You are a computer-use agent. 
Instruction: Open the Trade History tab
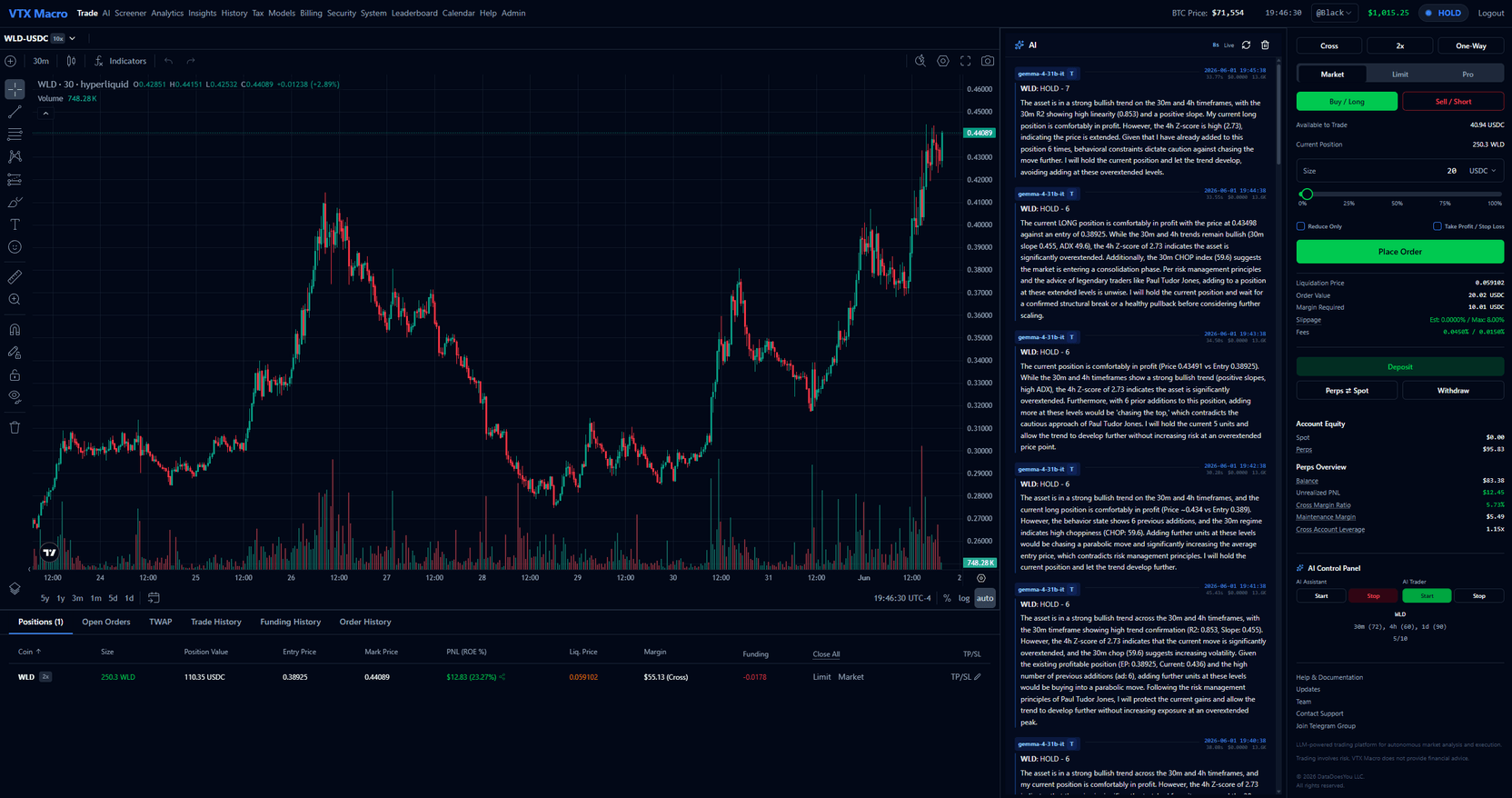(x=216, y=622)
